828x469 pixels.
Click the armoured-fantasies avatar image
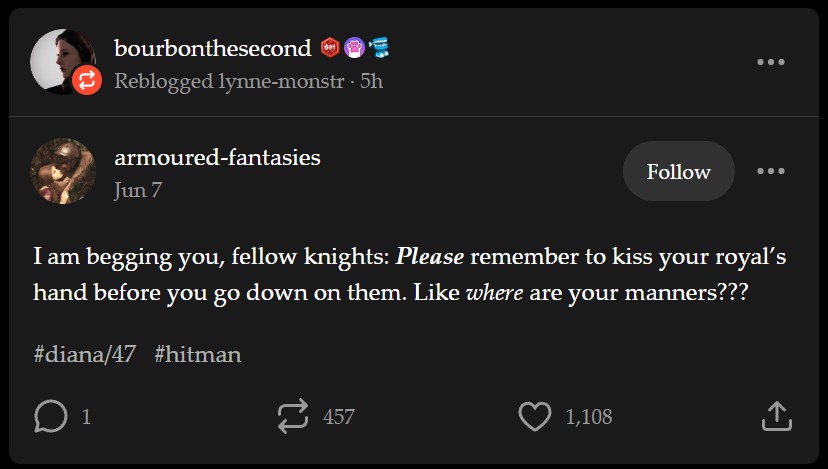[x=64, y=171]
